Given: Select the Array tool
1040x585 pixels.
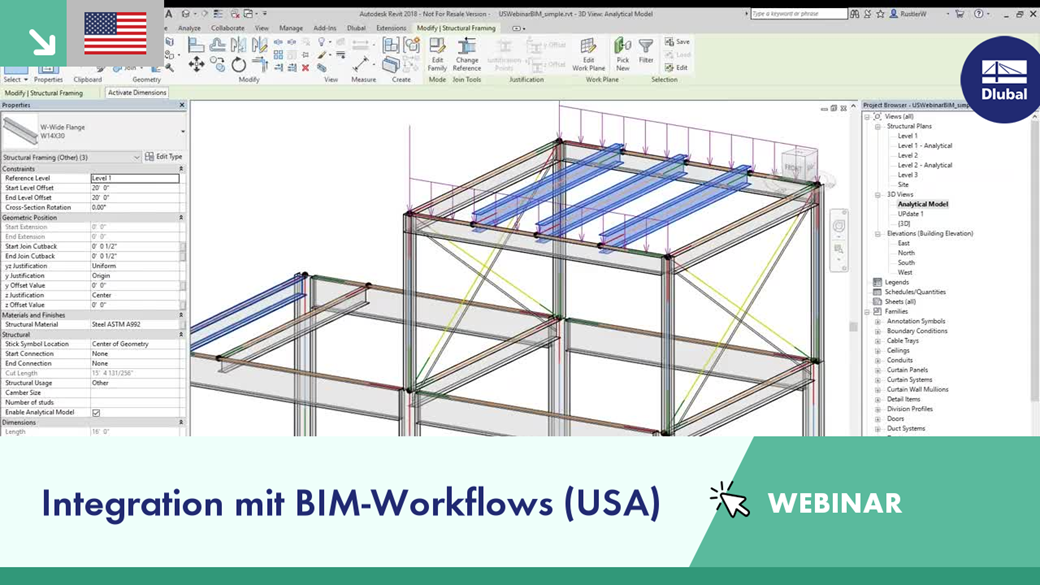Looking at the screenshot, I should click(x=278, y=55).
